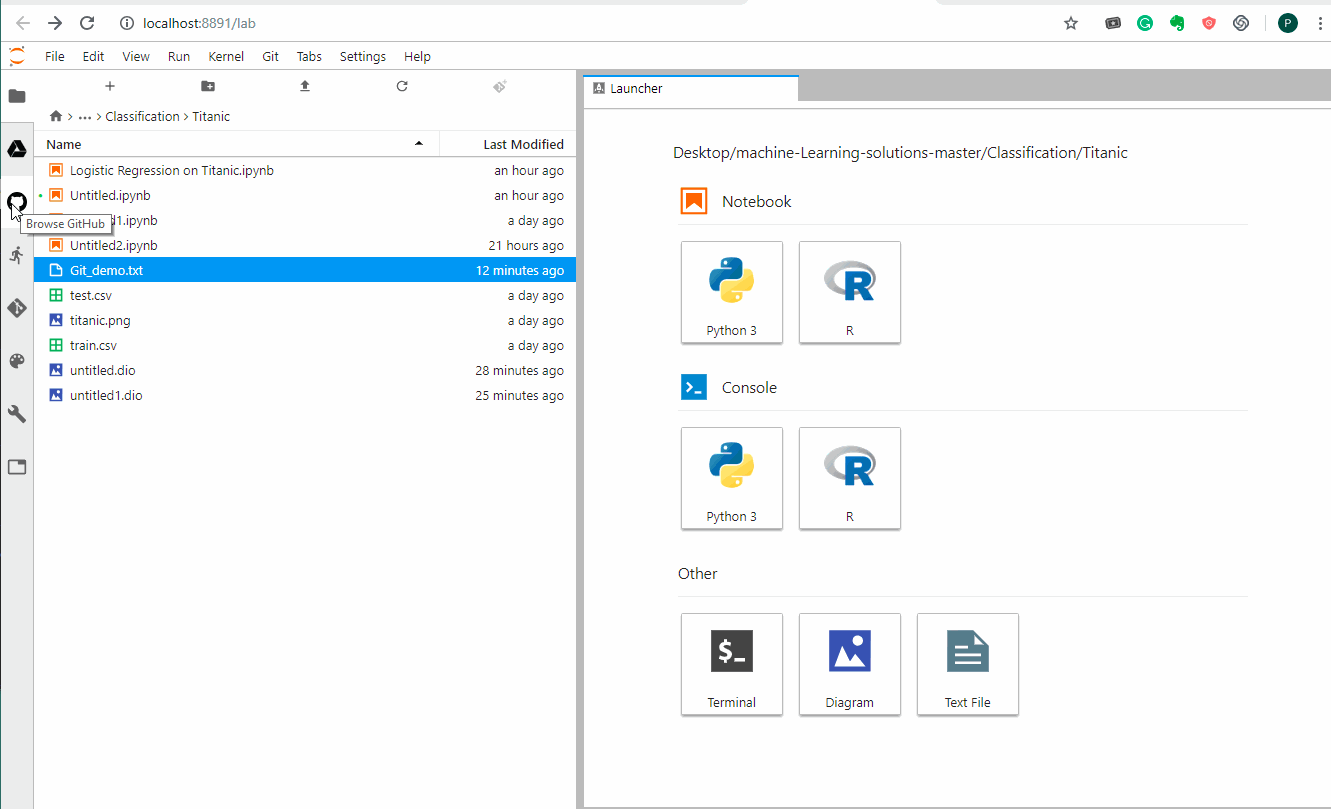Sort files by Last Modified column

pyautogui.click(x=523, y=144)
